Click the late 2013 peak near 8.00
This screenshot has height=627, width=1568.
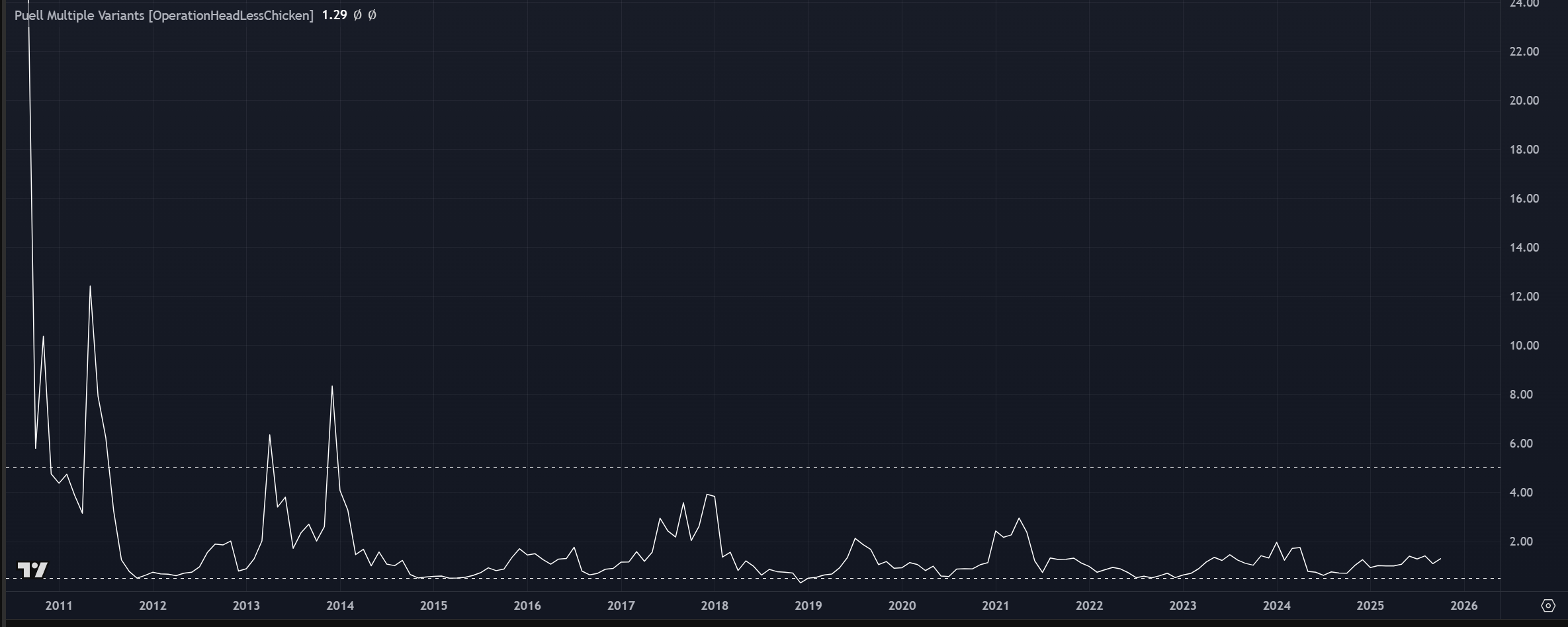(332, 387)
